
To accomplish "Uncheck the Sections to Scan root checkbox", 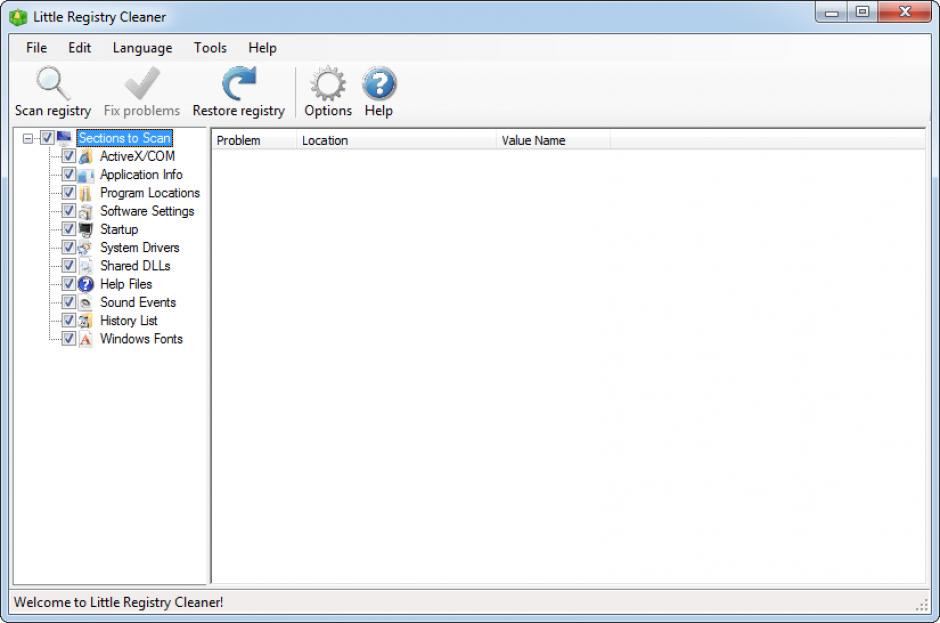I will (47, 138).
